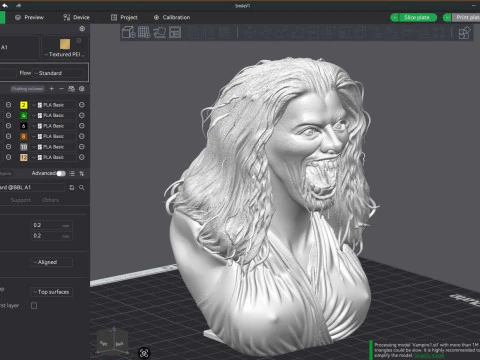Viewport: 480px width, 360px height.
Task: Click the lower 0.2 mm input field
Action: (52, 236)
